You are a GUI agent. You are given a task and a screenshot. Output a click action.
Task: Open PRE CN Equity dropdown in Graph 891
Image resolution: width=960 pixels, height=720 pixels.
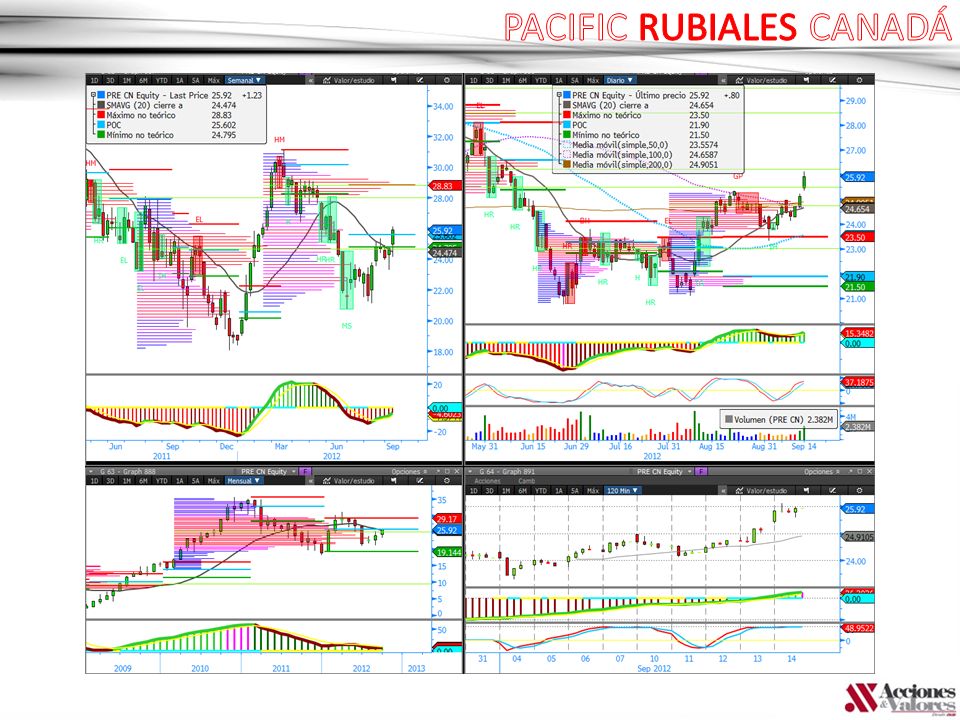(x=664, y=471)
